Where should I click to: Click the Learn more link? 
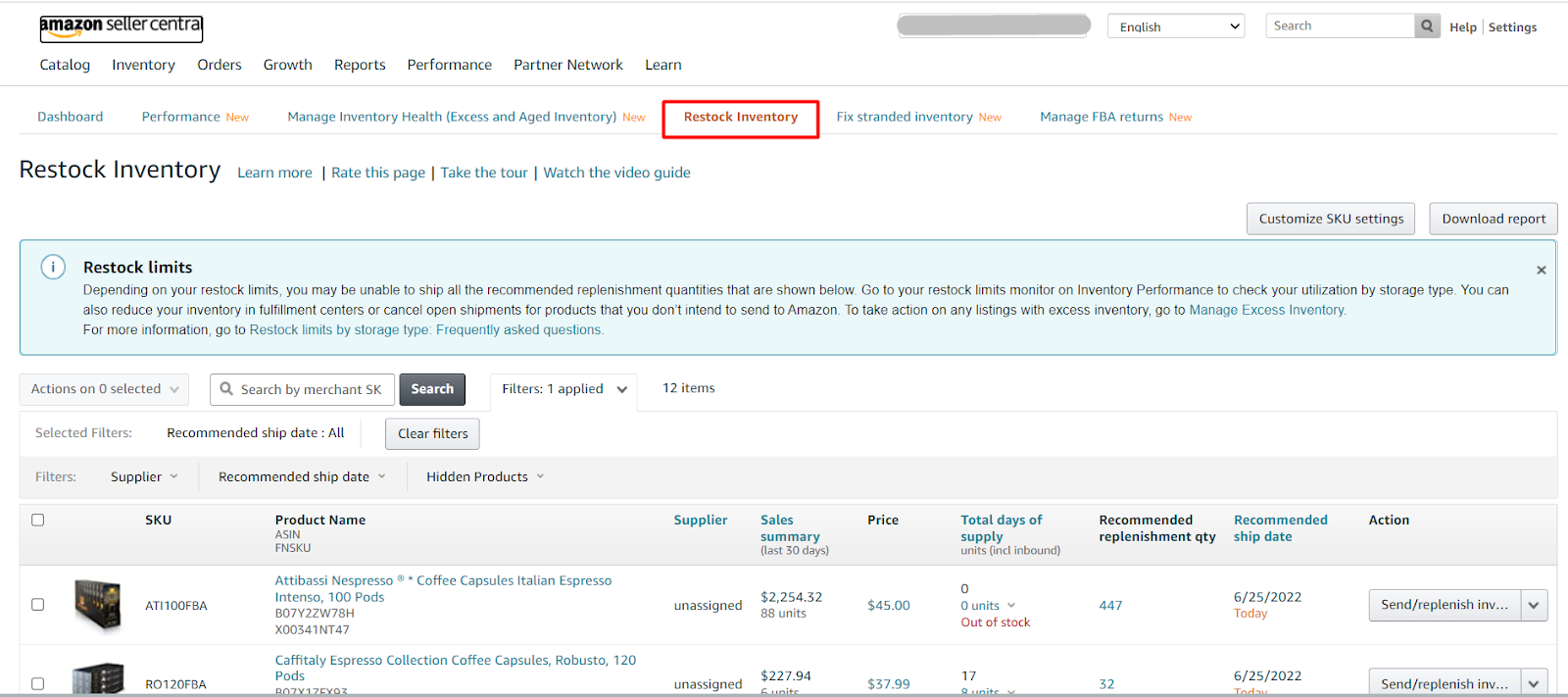point(274,173)
